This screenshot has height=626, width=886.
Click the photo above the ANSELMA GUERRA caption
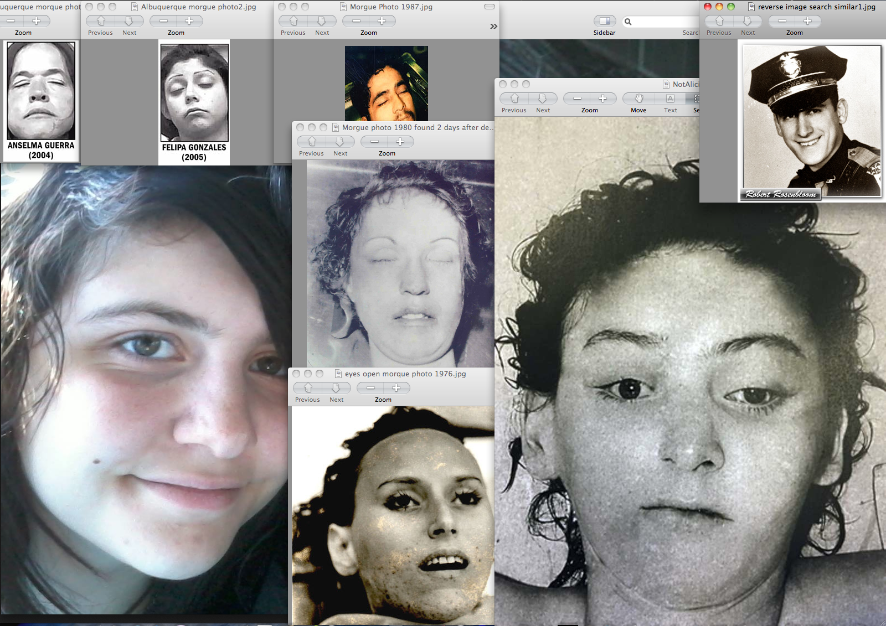click(x=41, y=90)
